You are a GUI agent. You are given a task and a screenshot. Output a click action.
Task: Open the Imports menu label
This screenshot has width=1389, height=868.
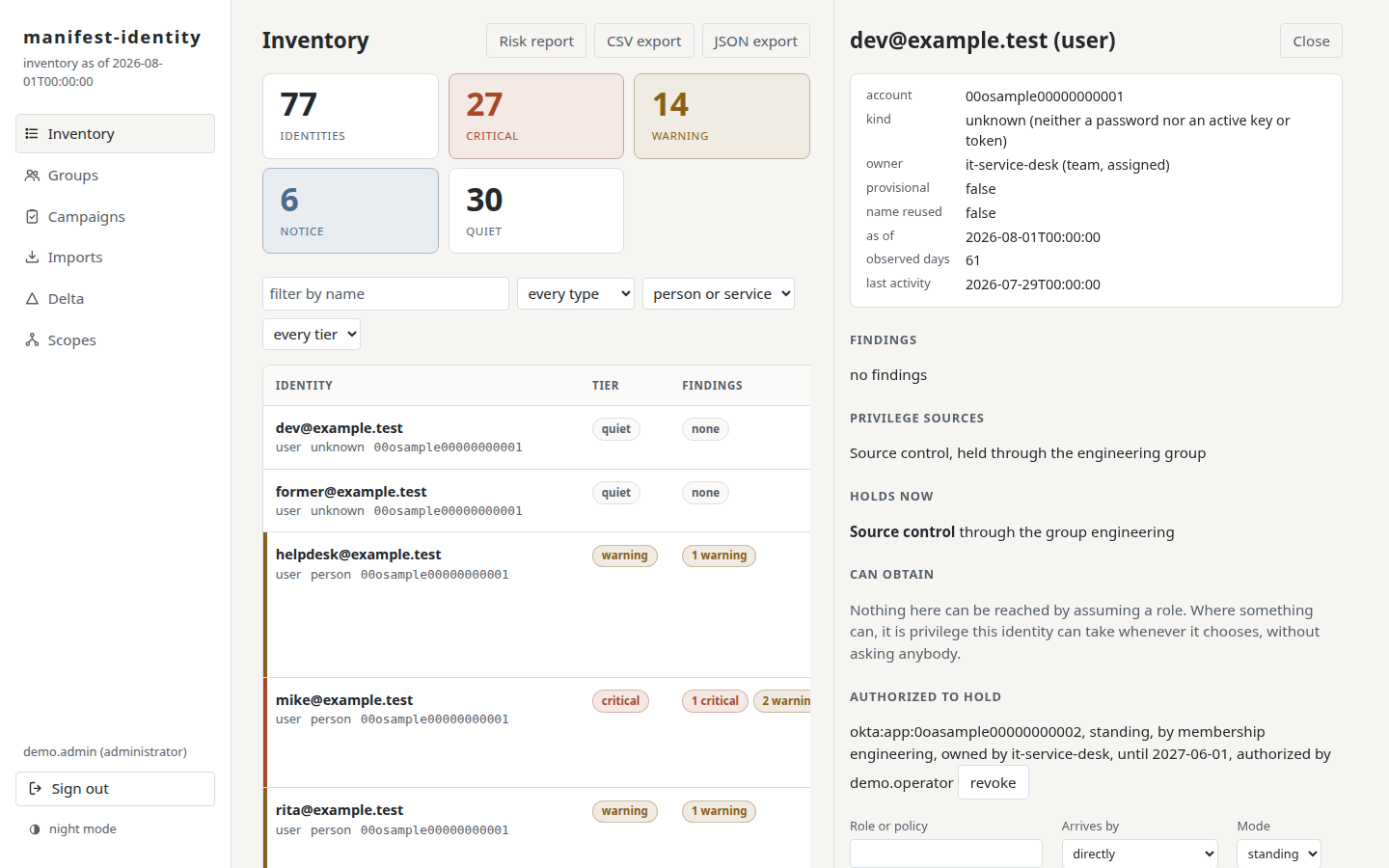(75, 258)
